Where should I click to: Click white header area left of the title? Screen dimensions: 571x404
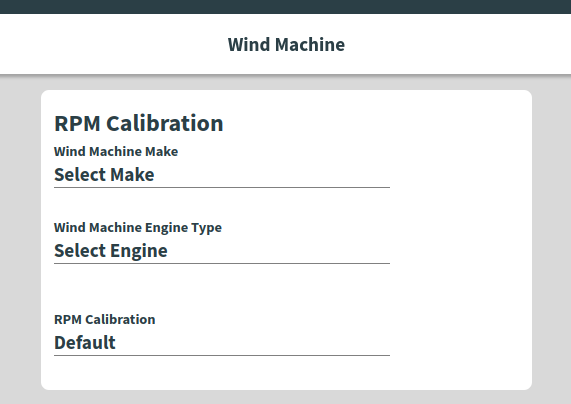pos(114,44)
